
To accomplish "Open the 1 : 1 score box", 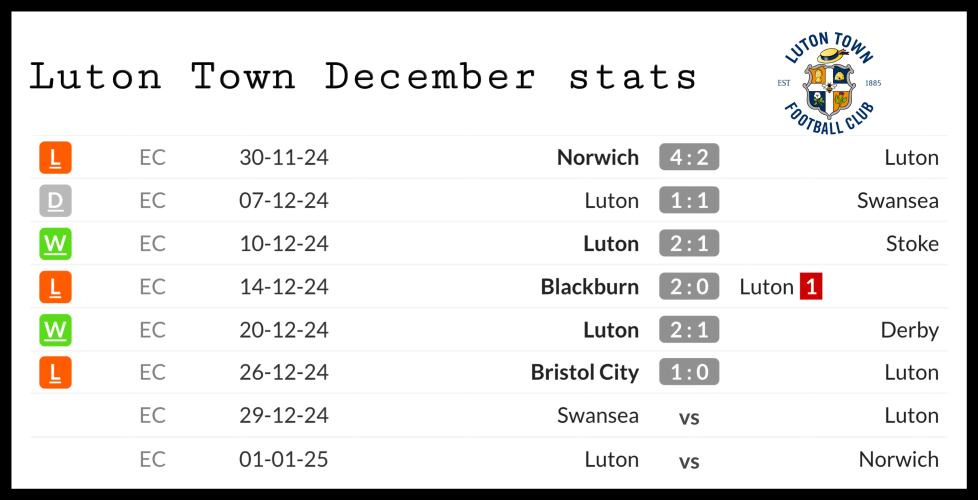I will (x=689, y=201).
